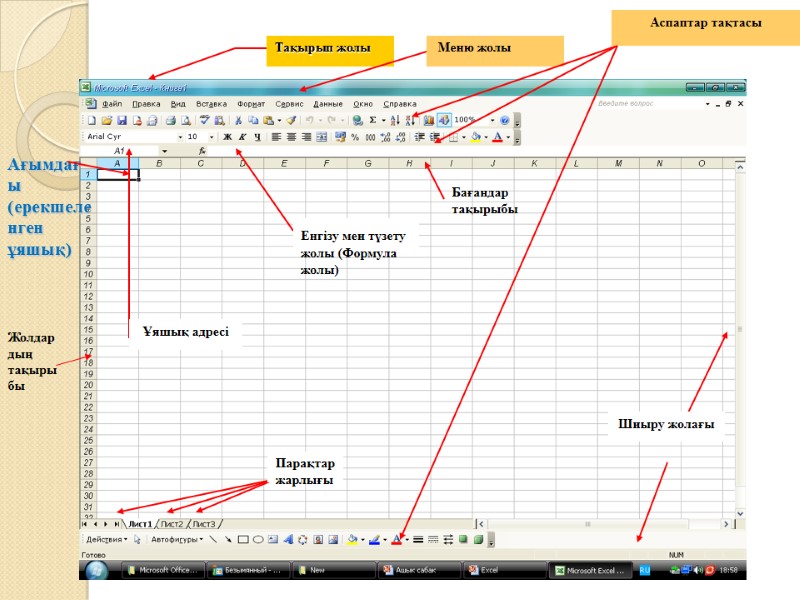Expand the Name Box dropdown arrow
Screen dimensions: 800x600
pos(164,151)
